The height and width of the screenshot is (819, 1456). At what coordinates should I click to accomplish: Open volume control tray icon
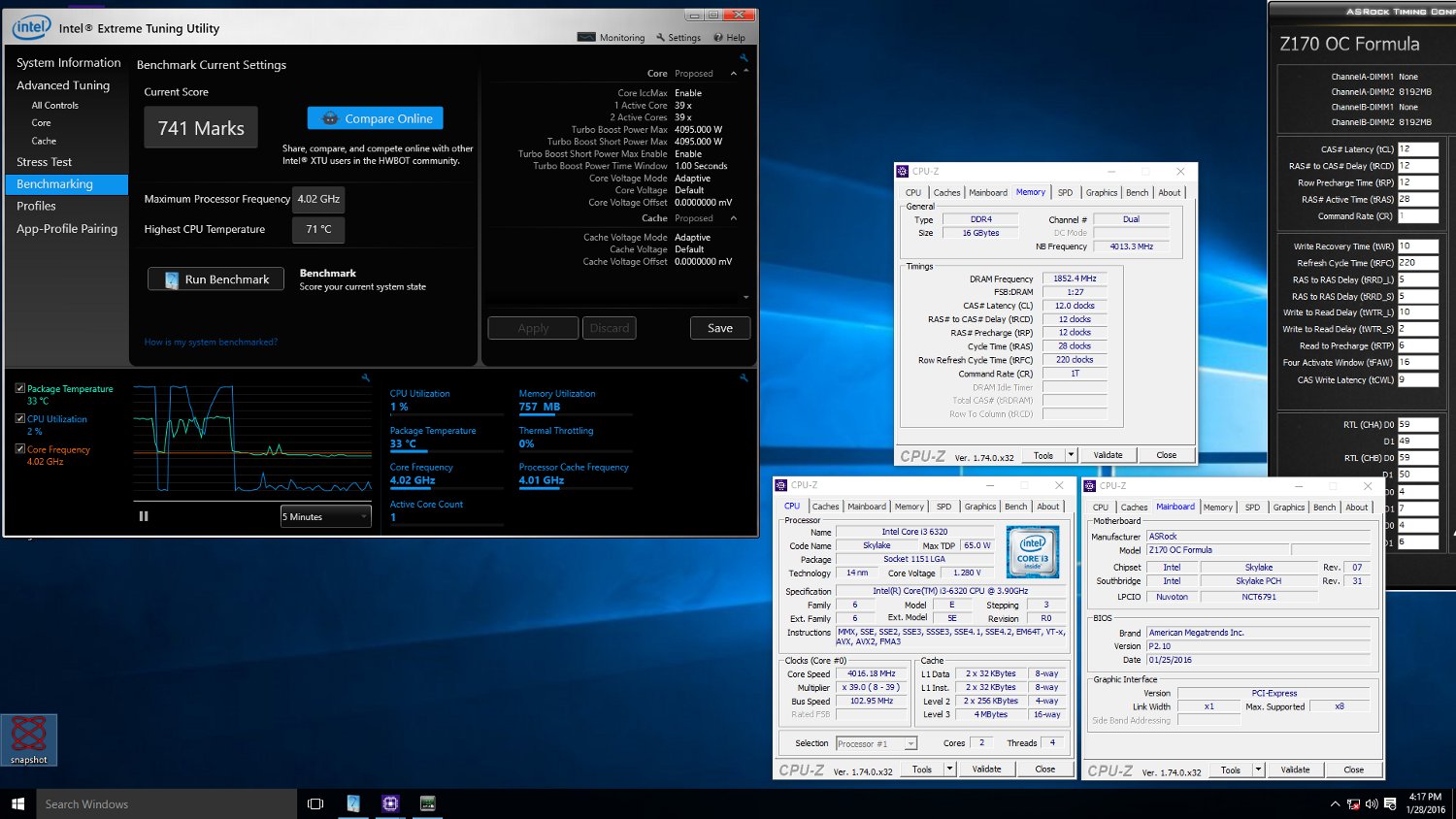(x=1372, y=804)
